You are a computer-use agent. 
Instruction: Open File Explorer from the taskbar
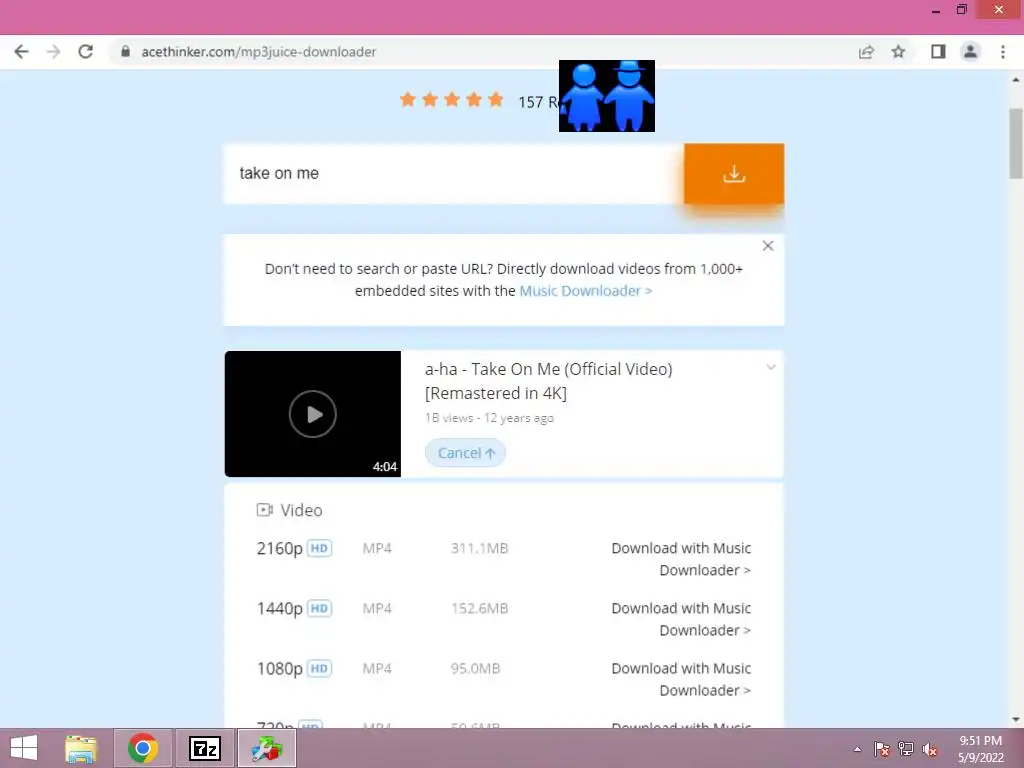click(81, 748)
